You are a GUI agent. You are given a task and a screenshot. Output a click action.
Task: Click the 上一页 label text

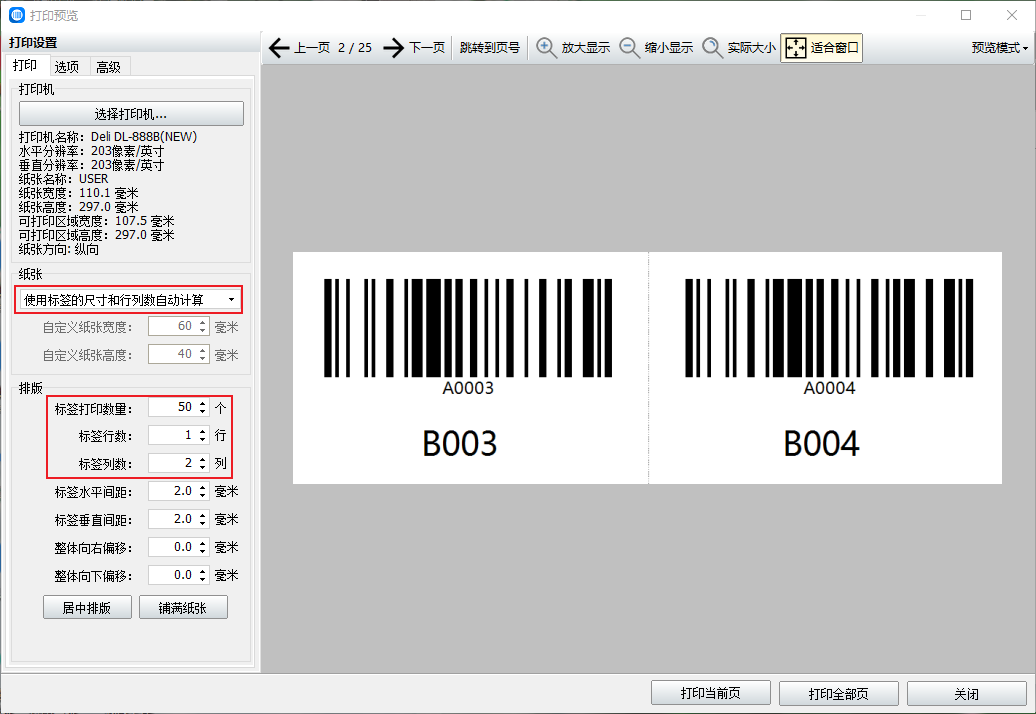click(312, 48)
